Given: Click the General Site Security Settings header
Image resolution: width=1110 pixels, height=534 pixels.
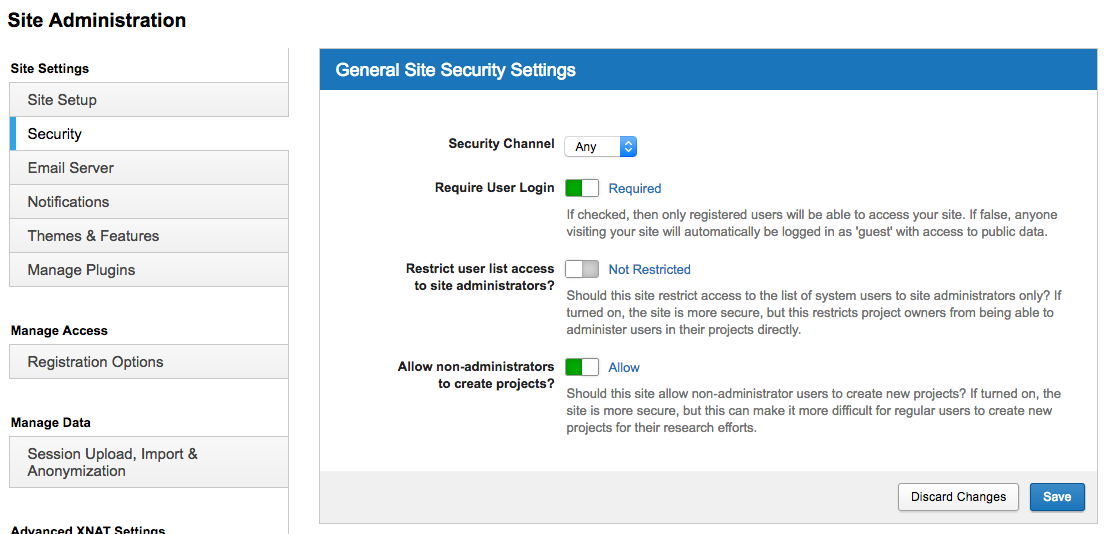Looking at the screenshot, I should 456,70.
